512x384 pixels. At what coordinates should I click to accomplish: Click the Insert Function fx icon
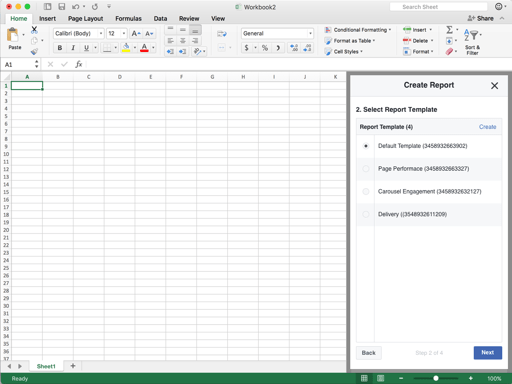tap(79, 64)
